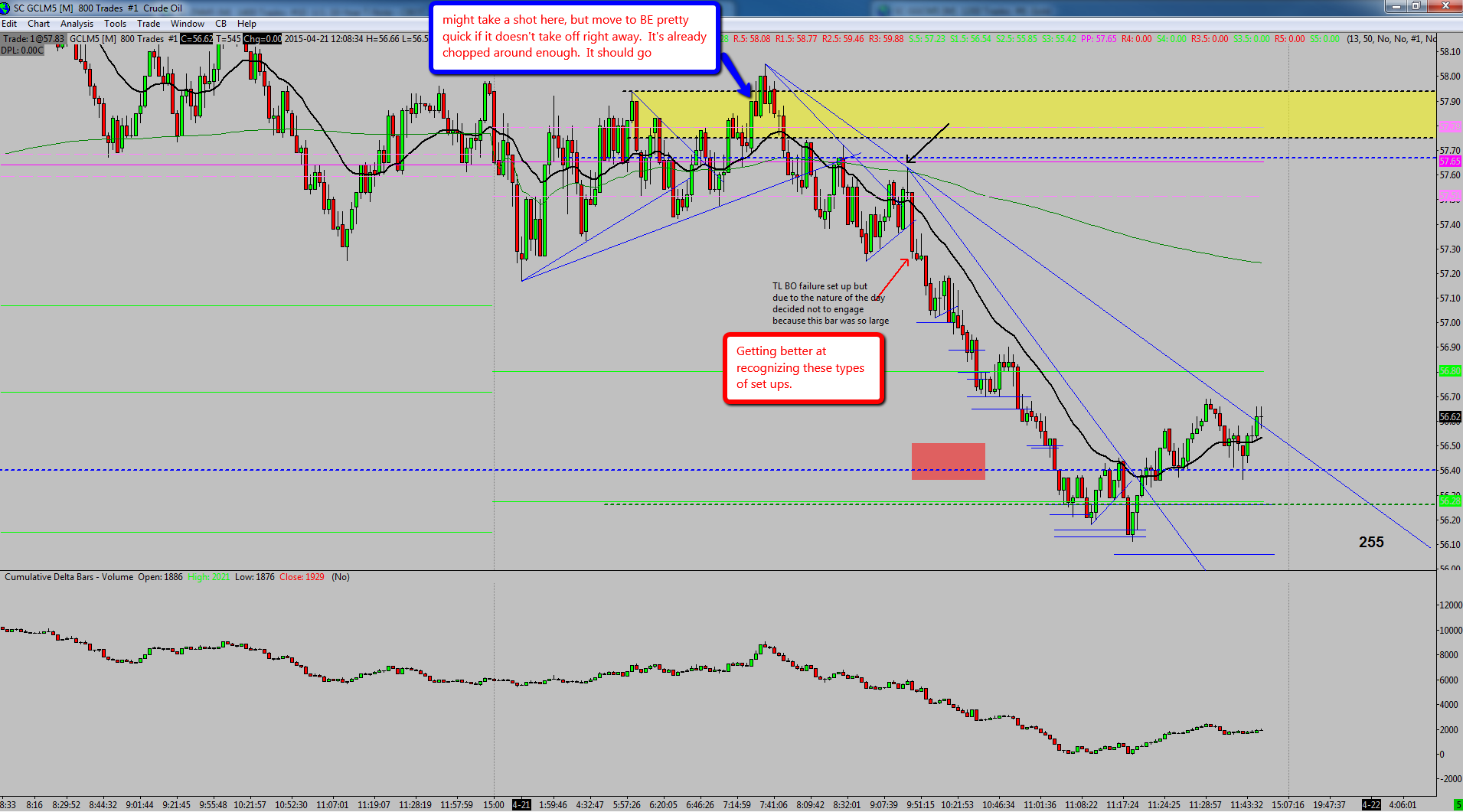The height and width of the screenshot is (812, 1463).
Task: Click the 'Cumulative Delta Bars - Volume' study label
Action: [x=69, y=577]
